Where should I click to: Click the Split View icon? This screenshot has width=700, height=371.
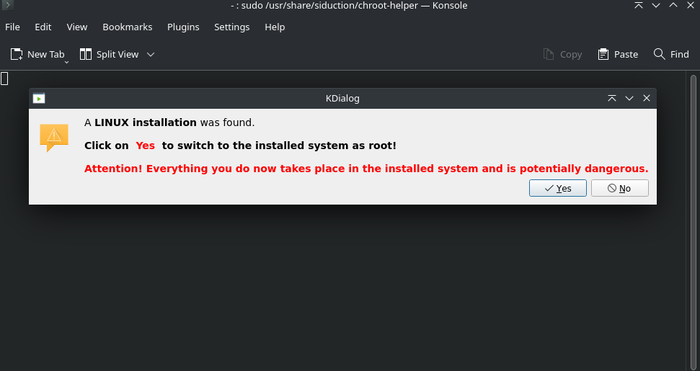click(x=85, y=54)
